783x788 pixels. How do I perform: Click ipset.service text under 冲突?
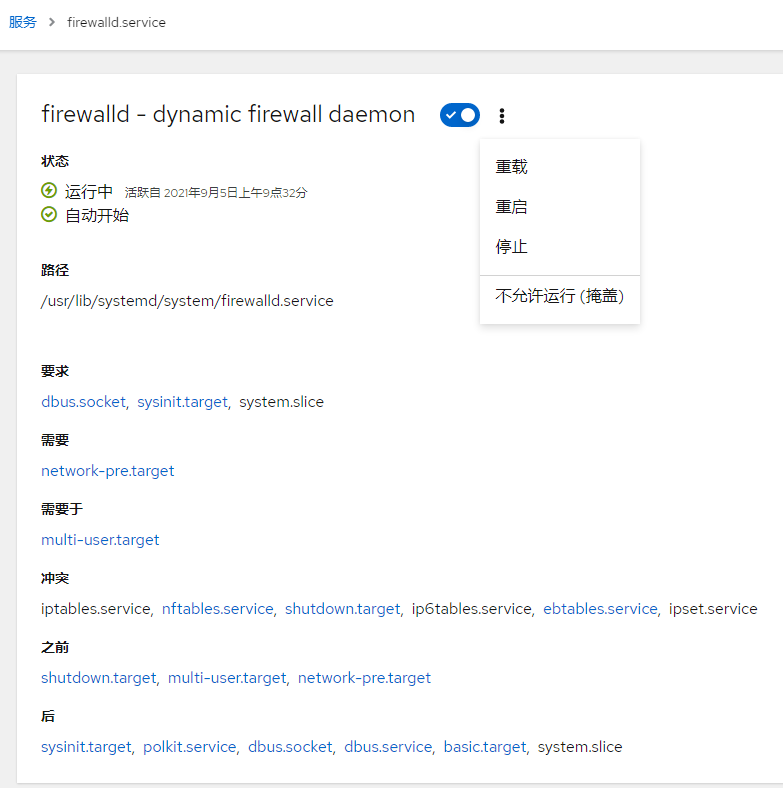coord(713,609)
